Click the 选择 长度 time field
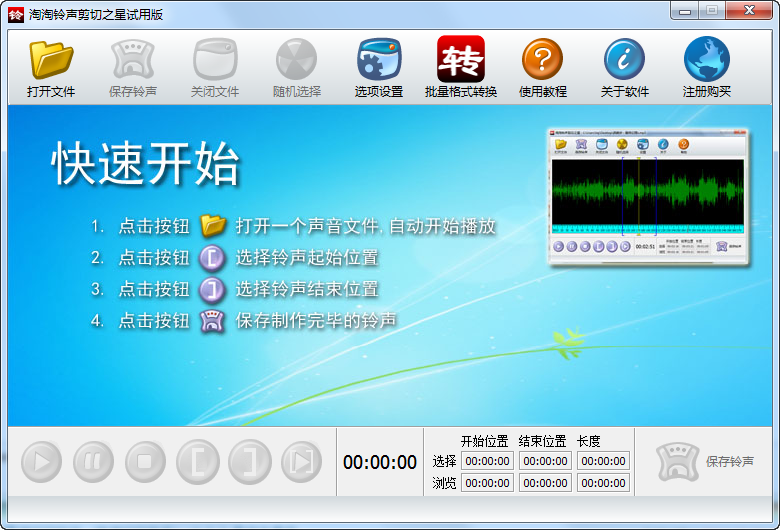The width and height of the screenshot is (780, 530). [x=603, y=461]
